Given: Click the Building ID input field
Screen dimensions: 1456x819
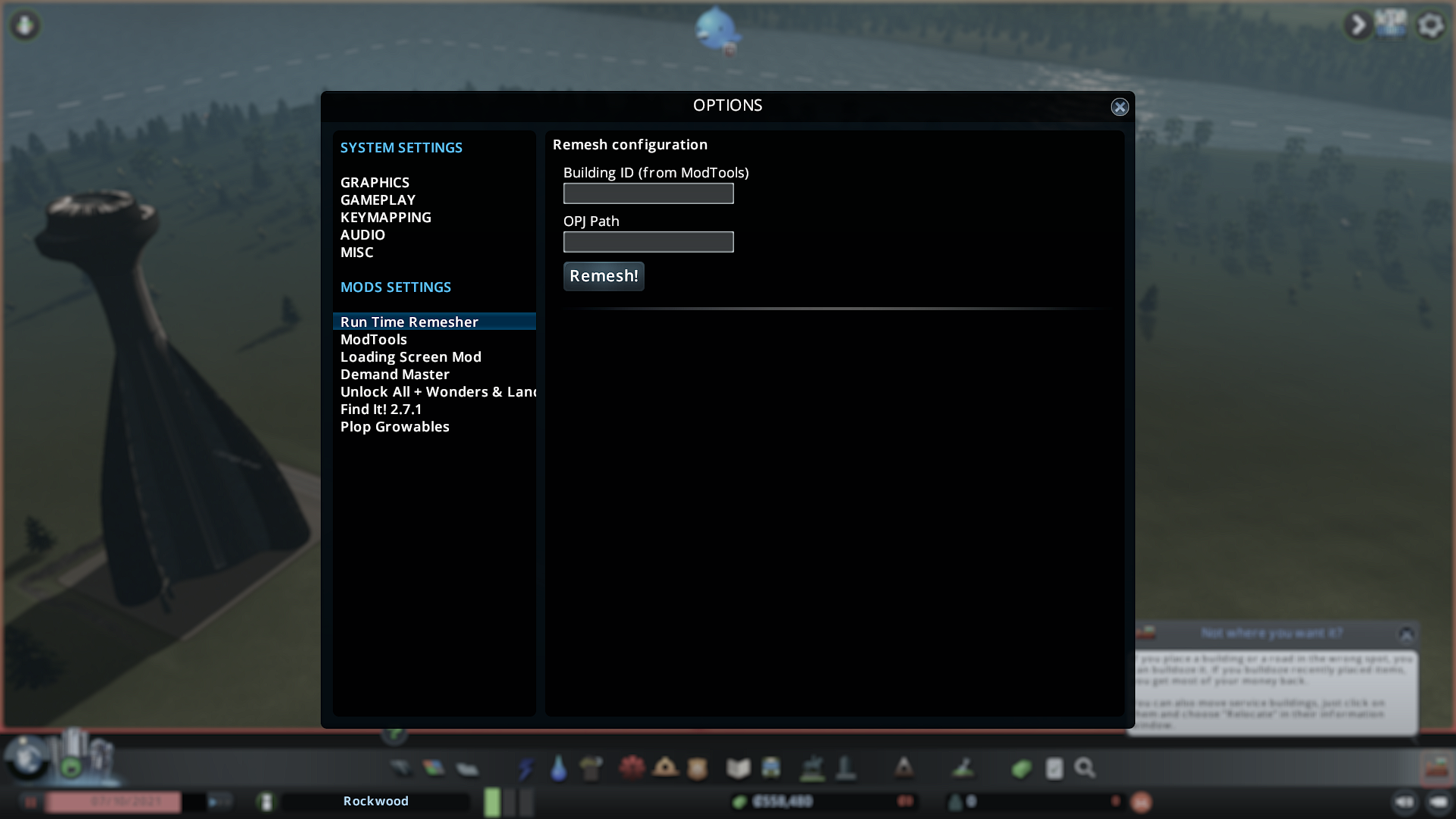Looking at the screenshot, I should tap(648, 193).
